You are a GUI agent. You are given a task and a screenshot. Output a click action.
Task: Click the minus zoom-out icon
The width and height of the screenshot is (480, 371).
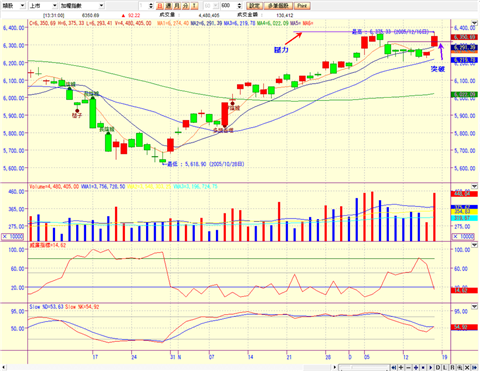click(408, 367)
